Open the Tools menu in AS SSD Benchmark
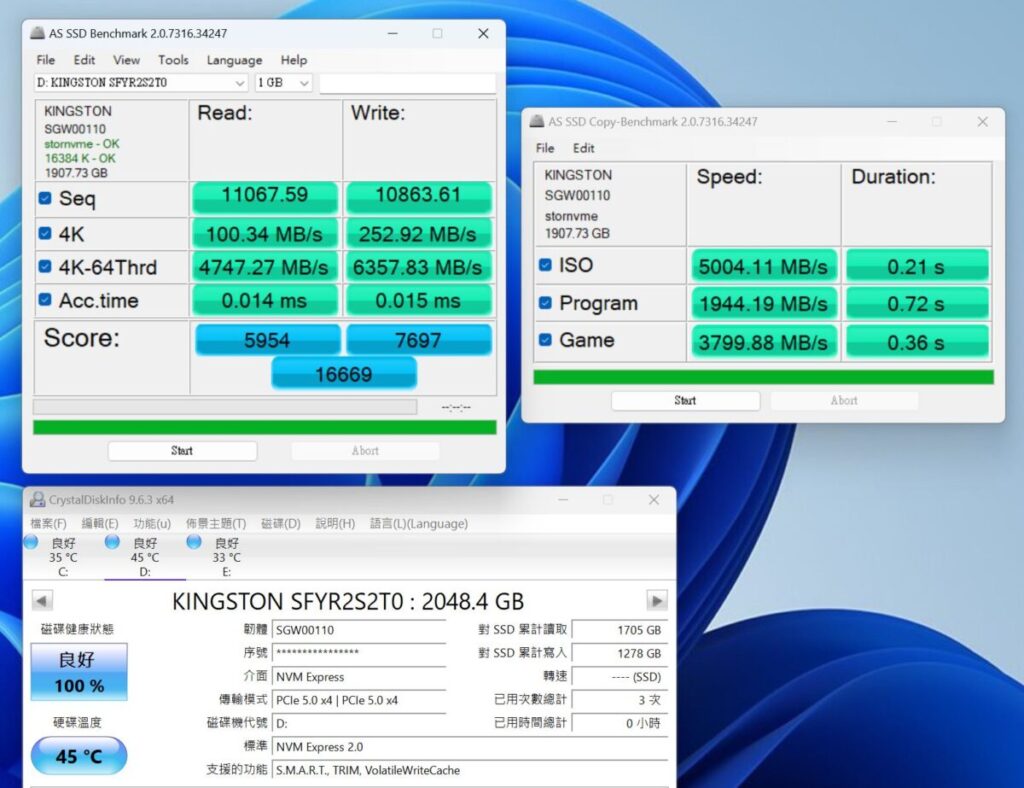 coord(173,60)
